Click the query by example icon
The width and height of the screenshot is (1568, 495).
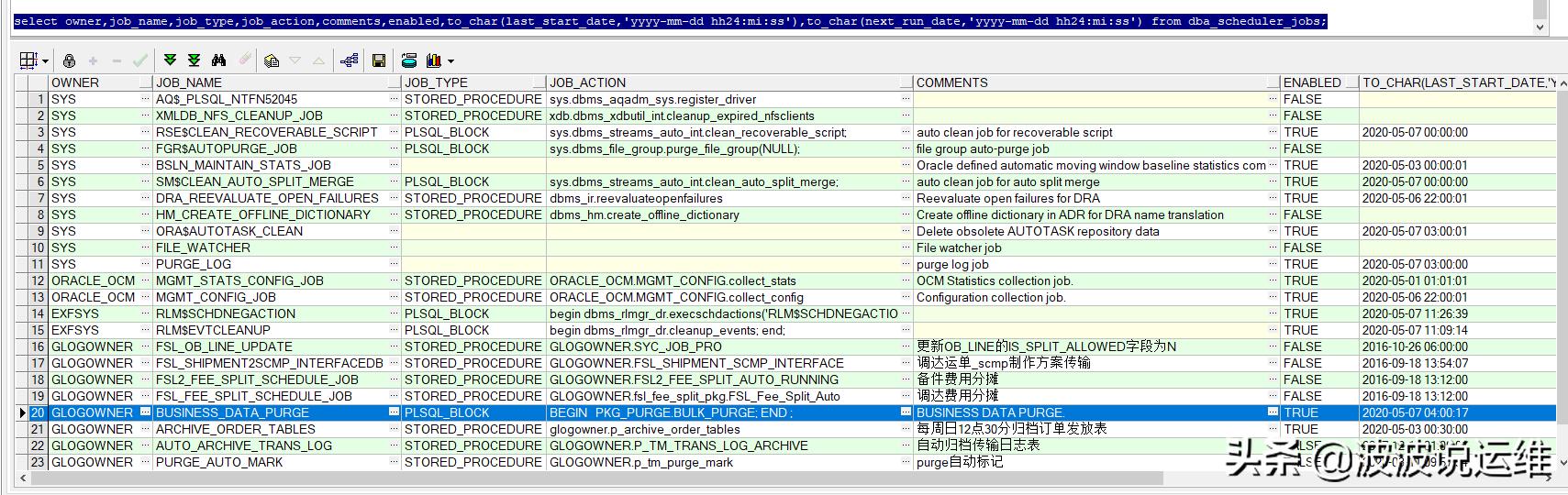click(271, 60)
